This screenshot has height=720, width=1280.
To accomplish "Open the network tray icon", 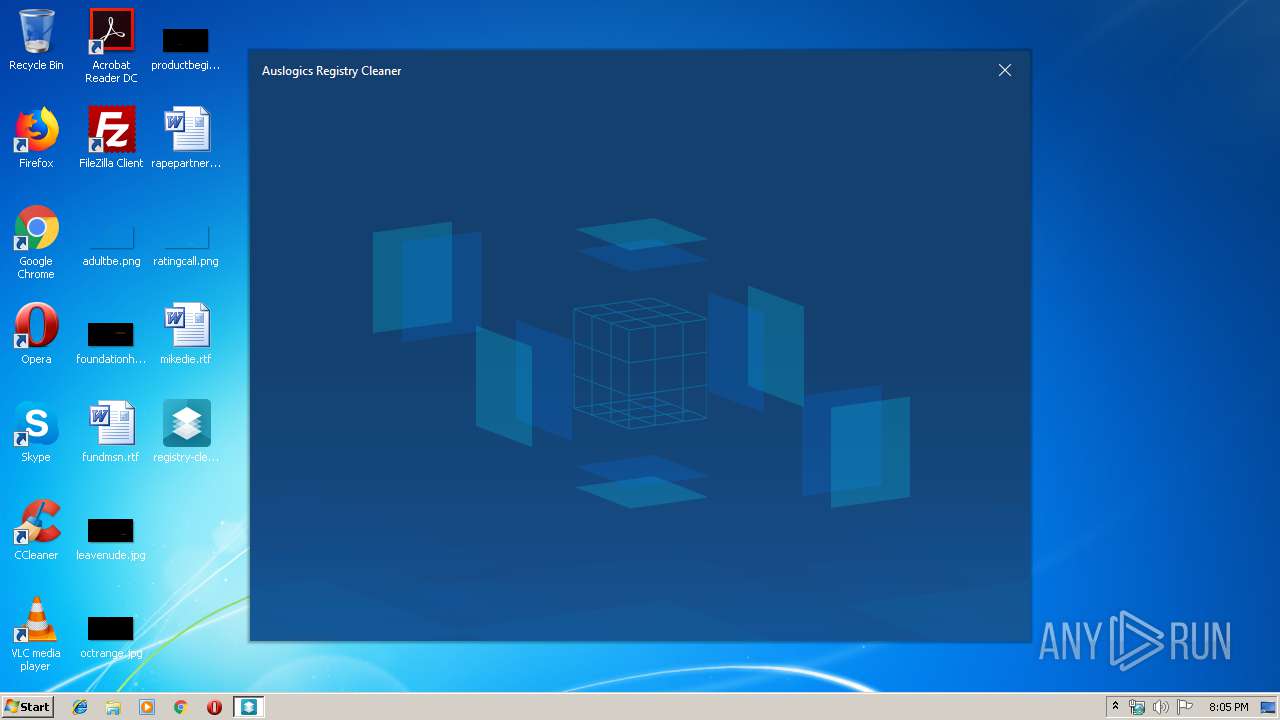I will click(x=1137, y=707).
